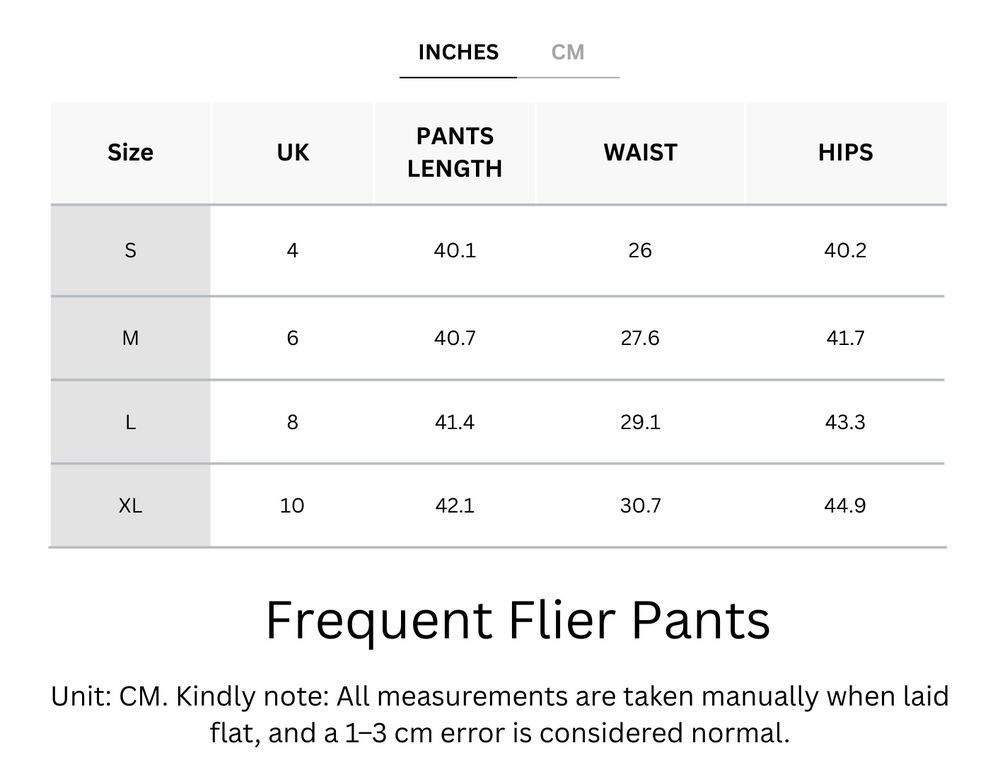Select the INCHES unit tab
Image resolution: width=1000 pixels, height=784 pixels.
click(x=458, y=52)
